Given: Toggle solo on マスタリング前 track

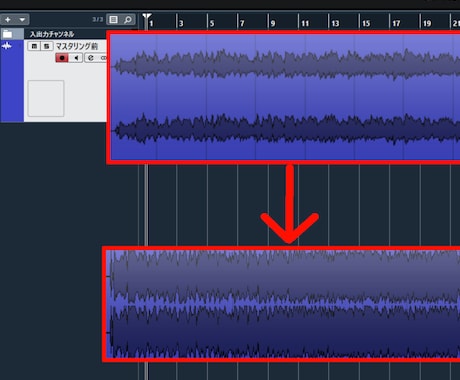Looking at the screenshot, I should click(x=47, y=46).
